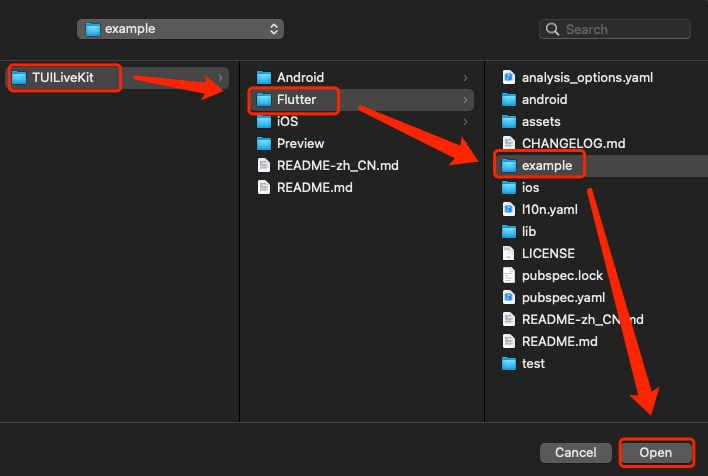Viewport: 708px width, 476px height.
Task: Click README.md file icon in middle column
Action: coord(264,187)
